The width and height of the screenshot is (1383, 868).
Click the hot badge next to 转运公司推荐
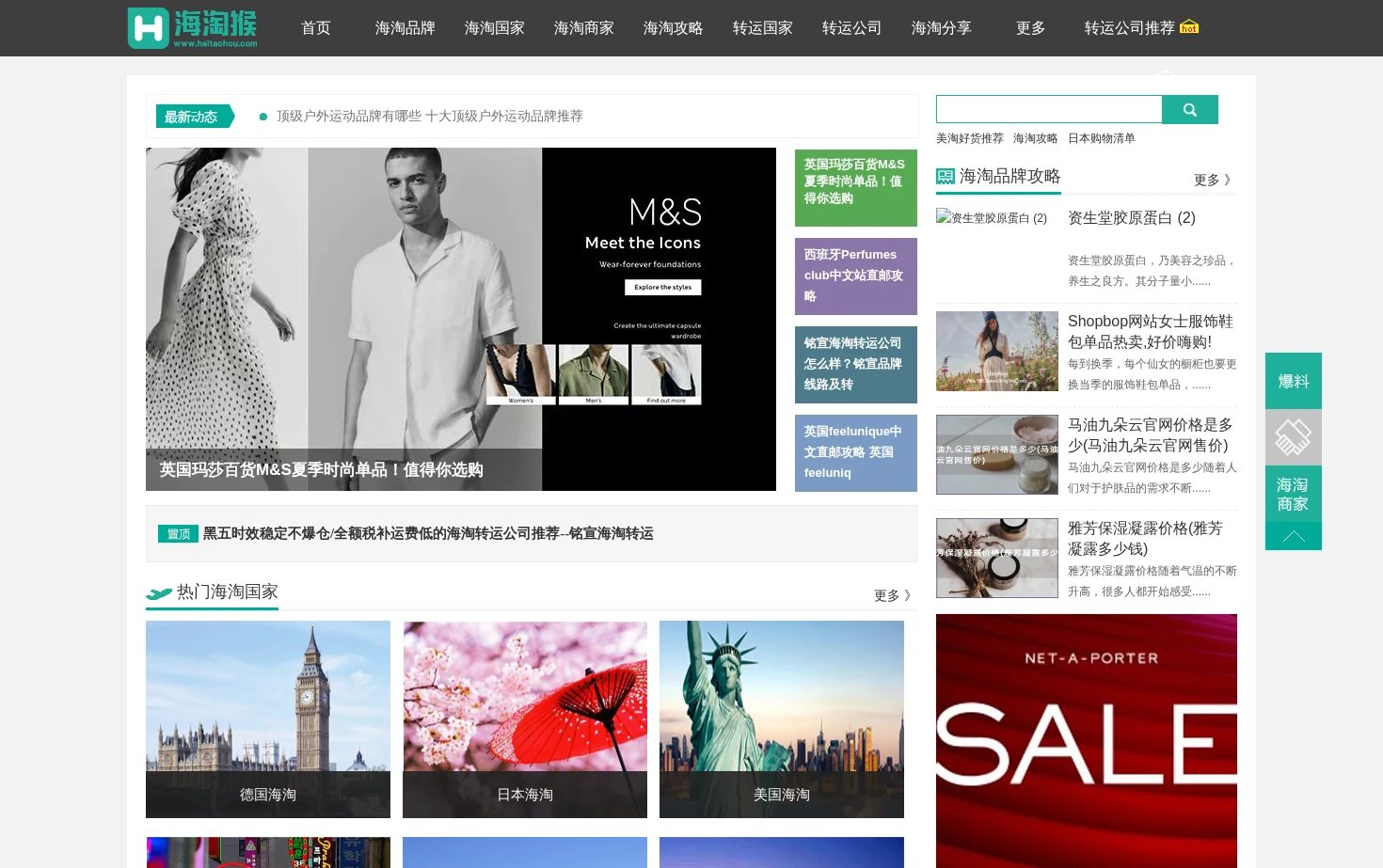tap(1189, 27)
